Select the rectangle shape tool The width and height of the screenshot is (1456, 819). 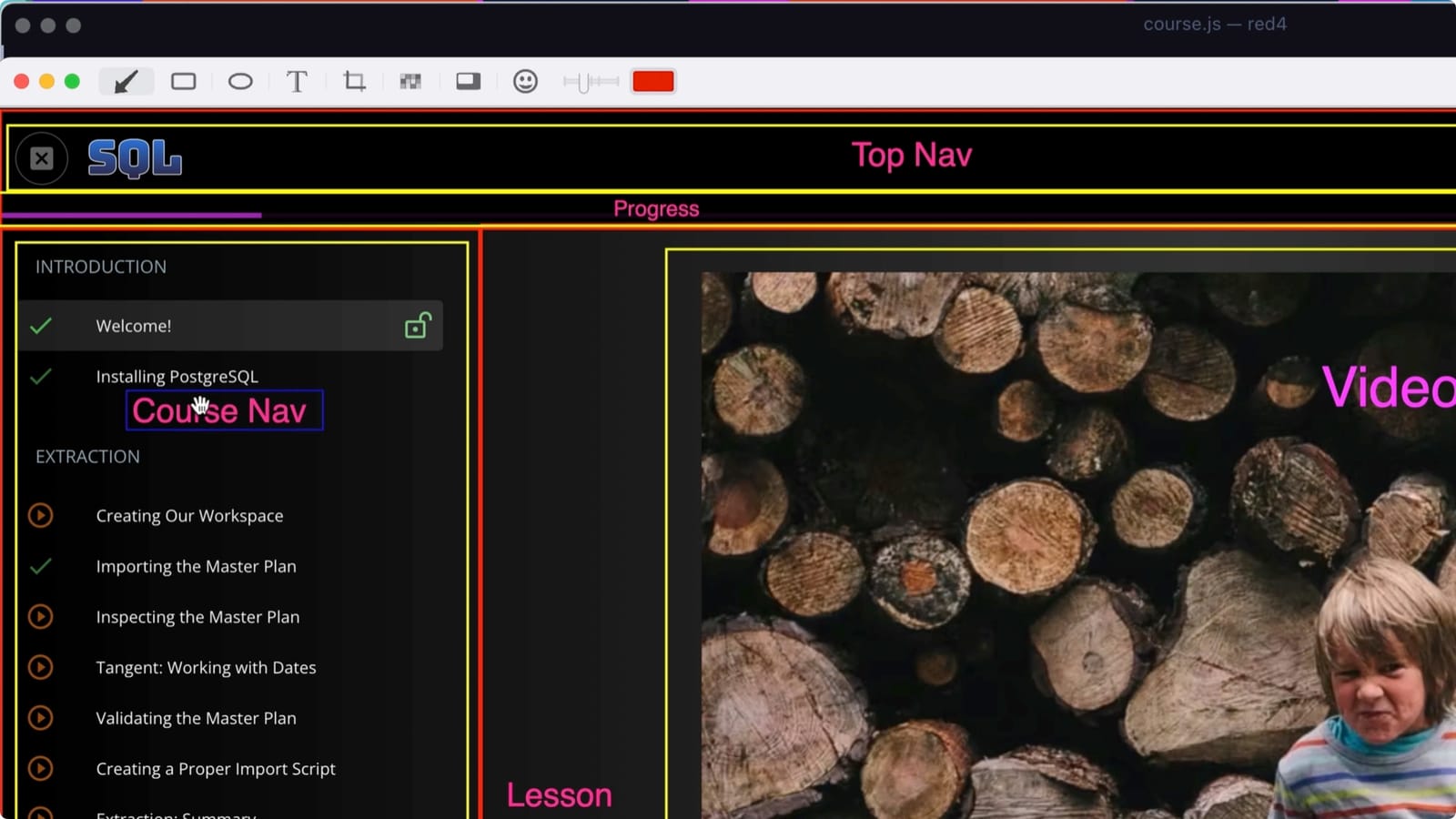tap(183, 82)
